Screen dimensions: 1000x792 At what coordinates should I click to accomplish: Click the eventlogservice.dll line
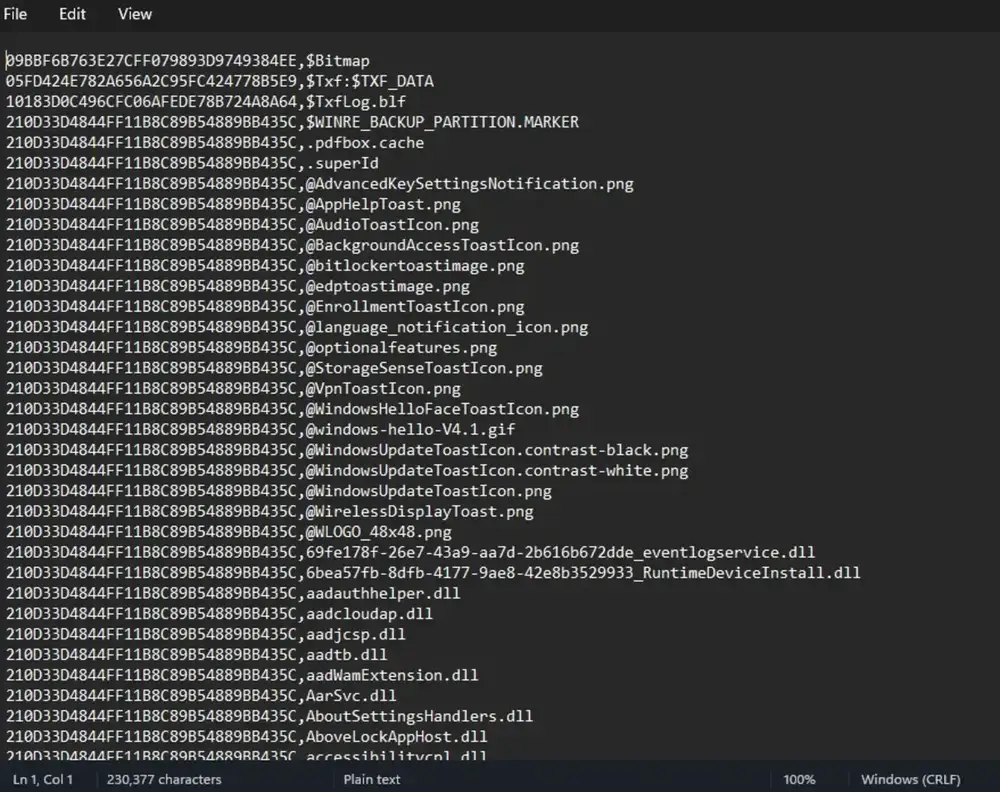(x=411, y=552)
